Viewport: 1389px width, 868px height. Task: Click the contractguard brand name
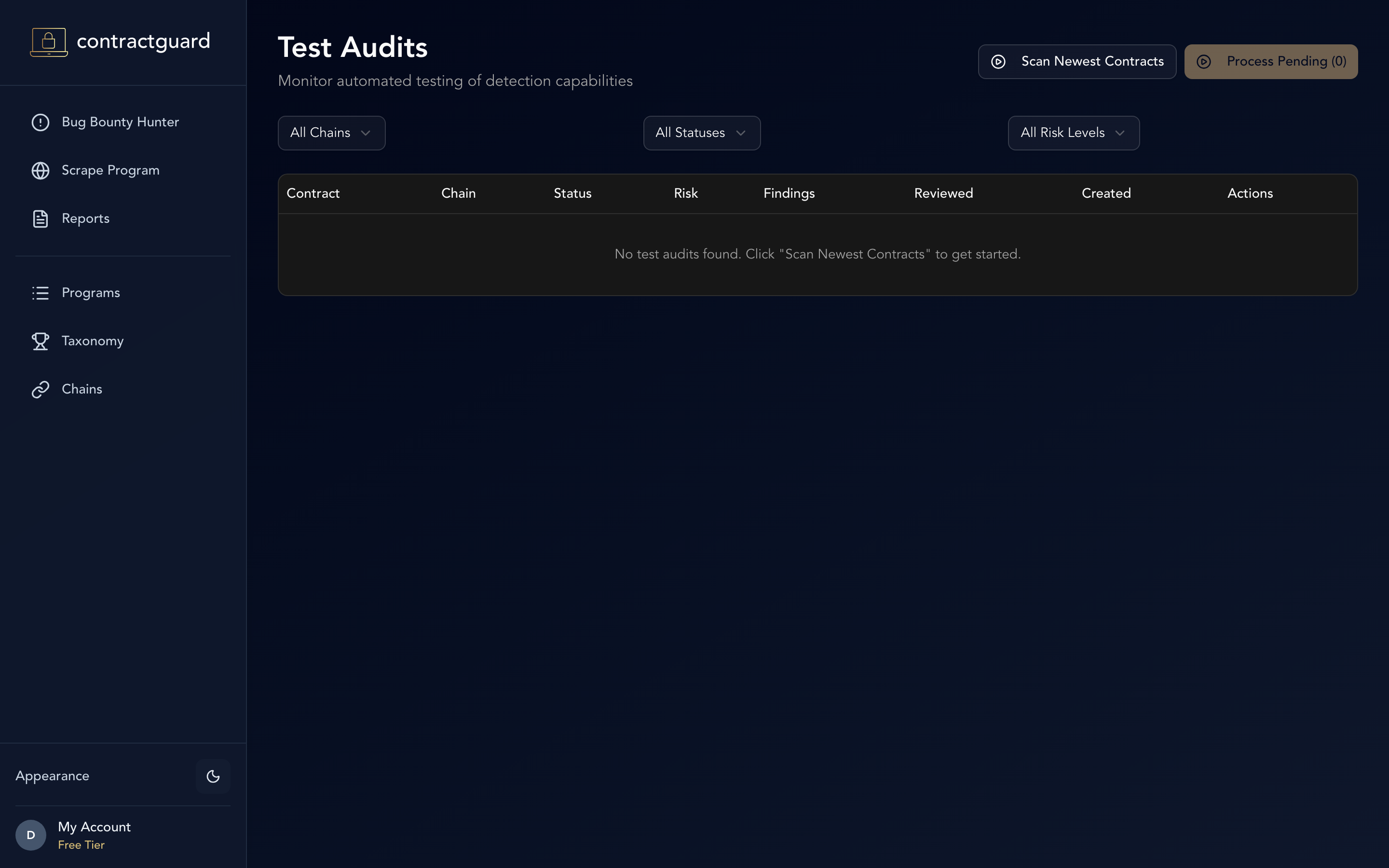pyautogui.click(x=144, y=41)
